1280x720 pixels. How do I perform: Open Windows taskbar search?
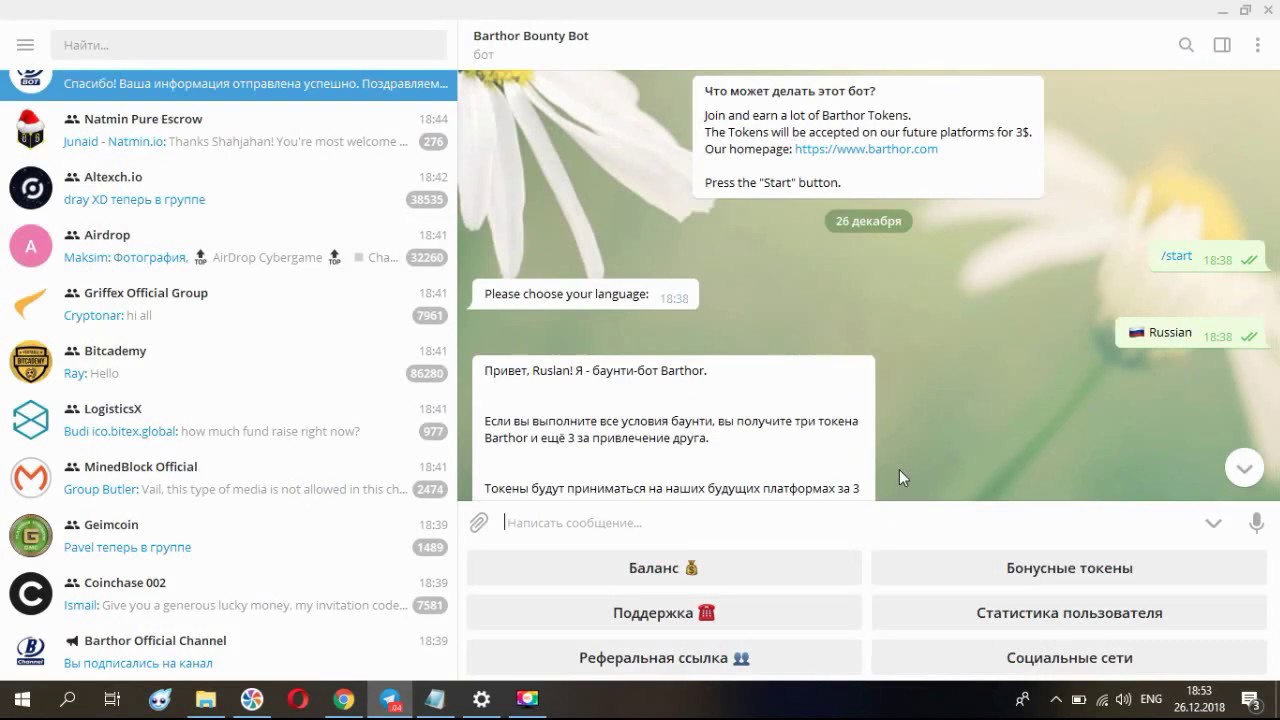click(68, 700)
